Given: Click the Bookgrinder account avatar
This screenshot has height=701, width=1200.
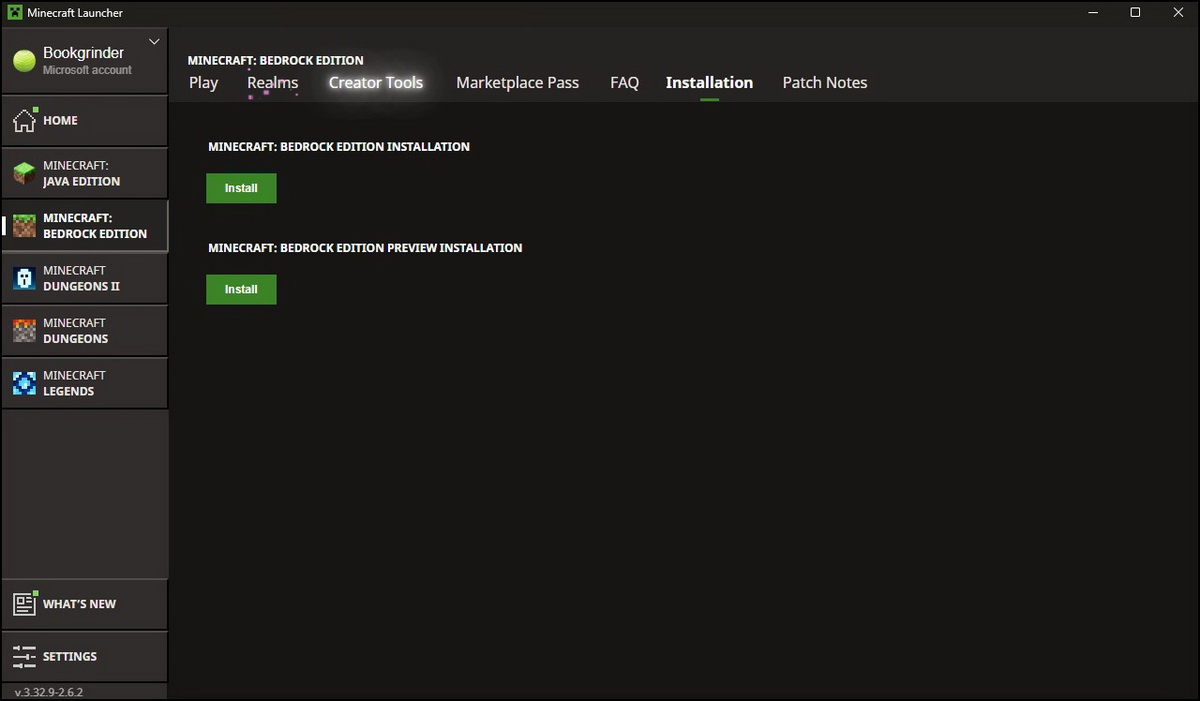Looking at the screenshot, I should (x=24, y=61).
